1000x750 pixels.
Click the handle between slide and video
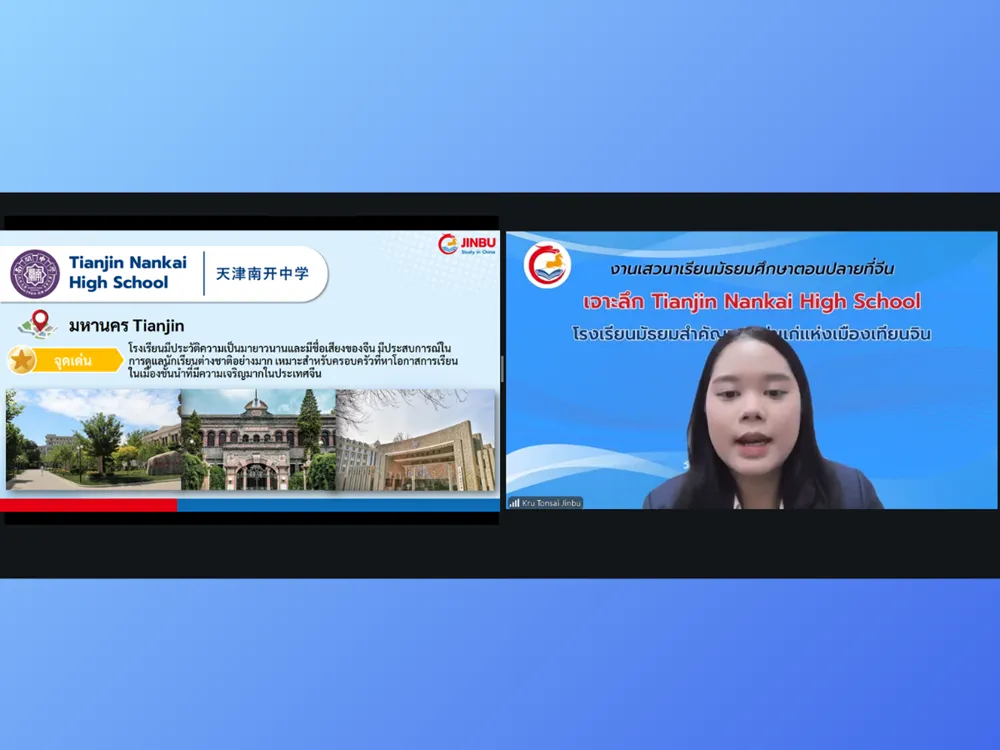click(x=503, y=369)
